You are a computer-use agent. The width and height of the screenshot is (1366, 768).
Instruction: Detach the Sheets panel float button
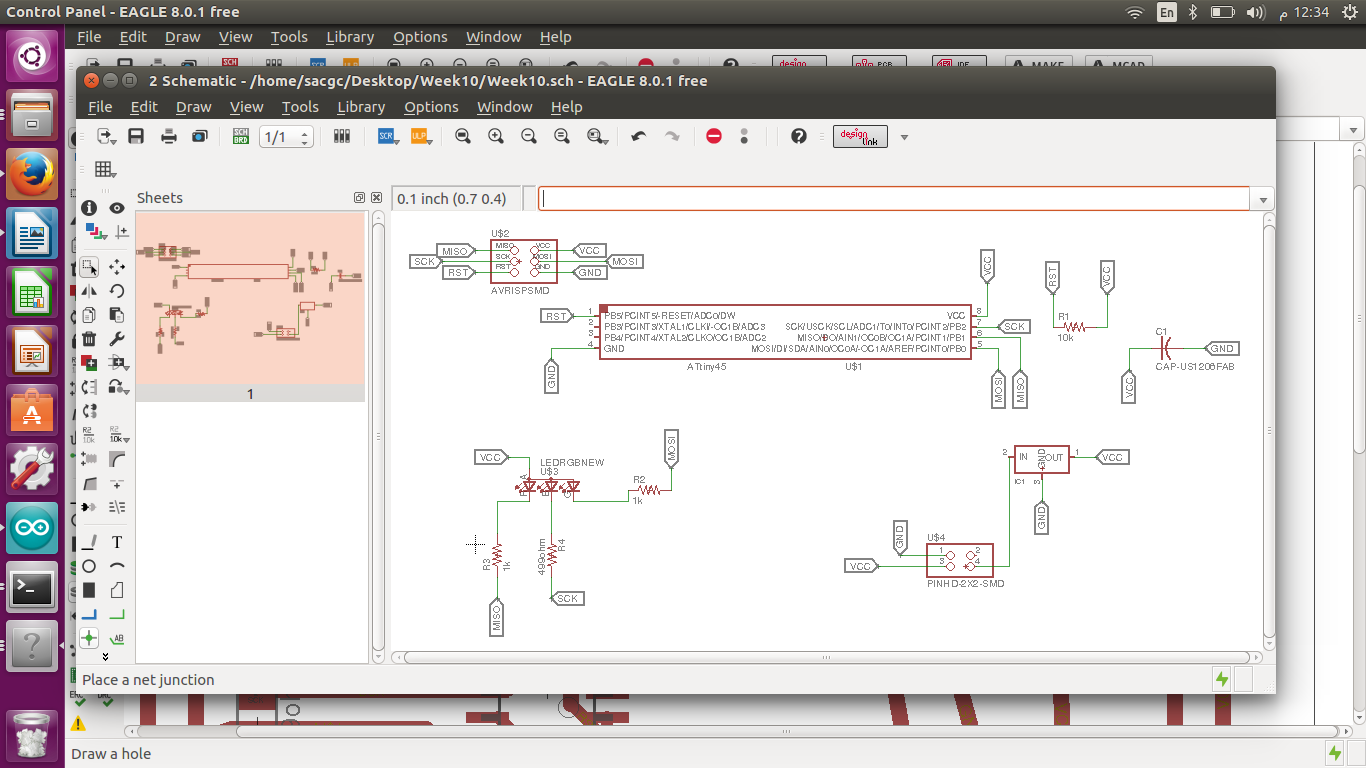(x=359, y=198)
